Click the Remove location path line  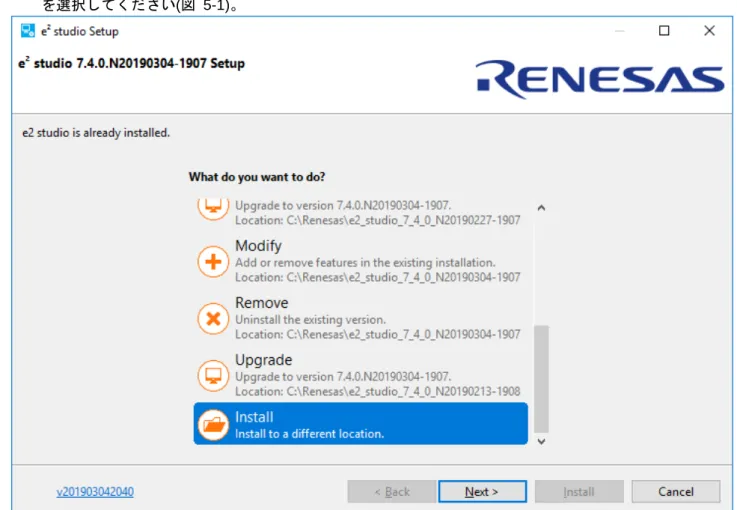[x=377, y=334]
